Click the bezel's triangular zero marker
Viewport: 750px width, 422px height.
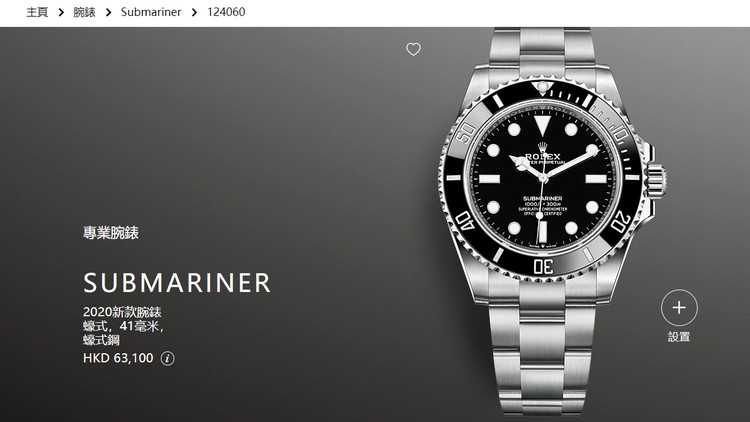(x=542, y=87)
